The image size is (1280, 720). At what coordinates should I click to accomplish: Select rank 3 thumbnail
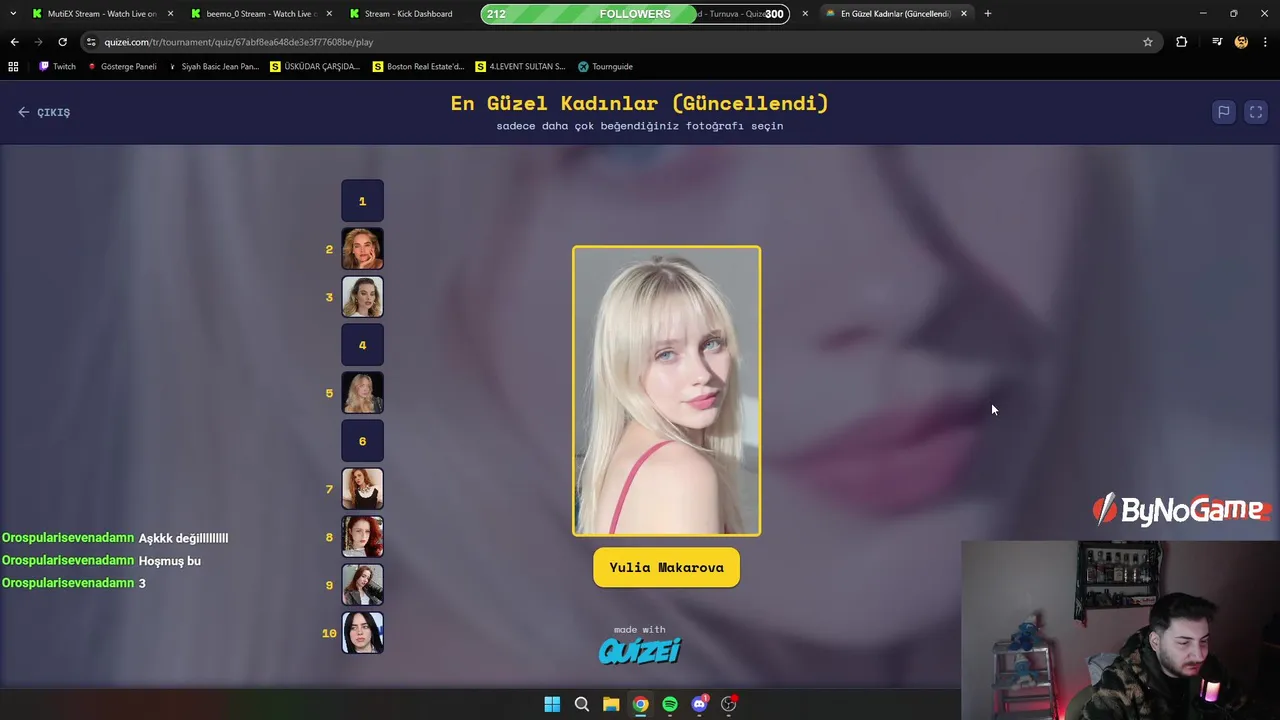(362, 297)
